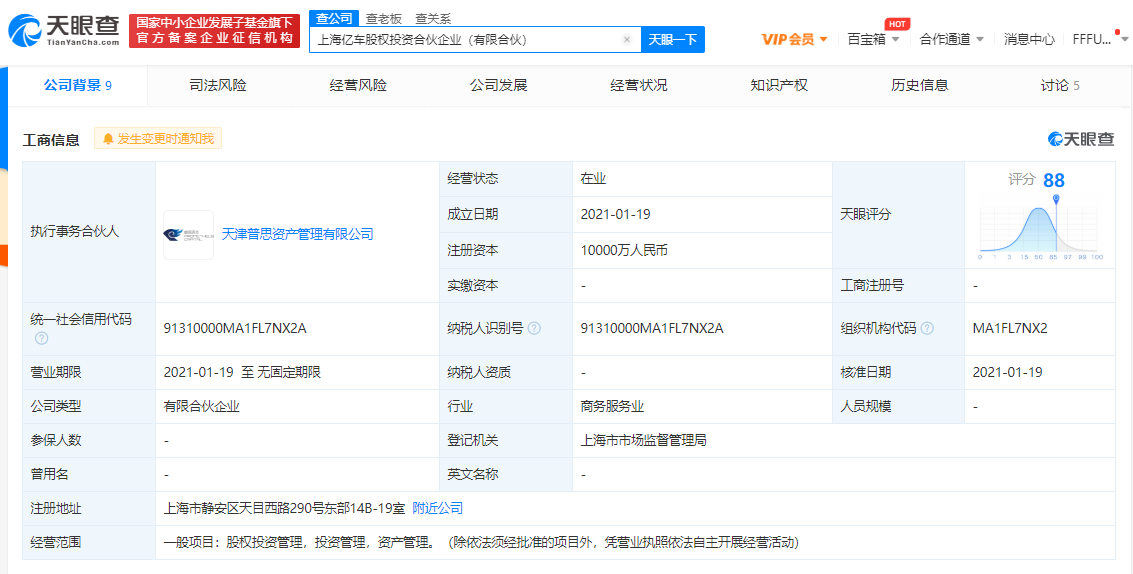Expand the 百宝箱 dropdown

click(x=874, y=39)
